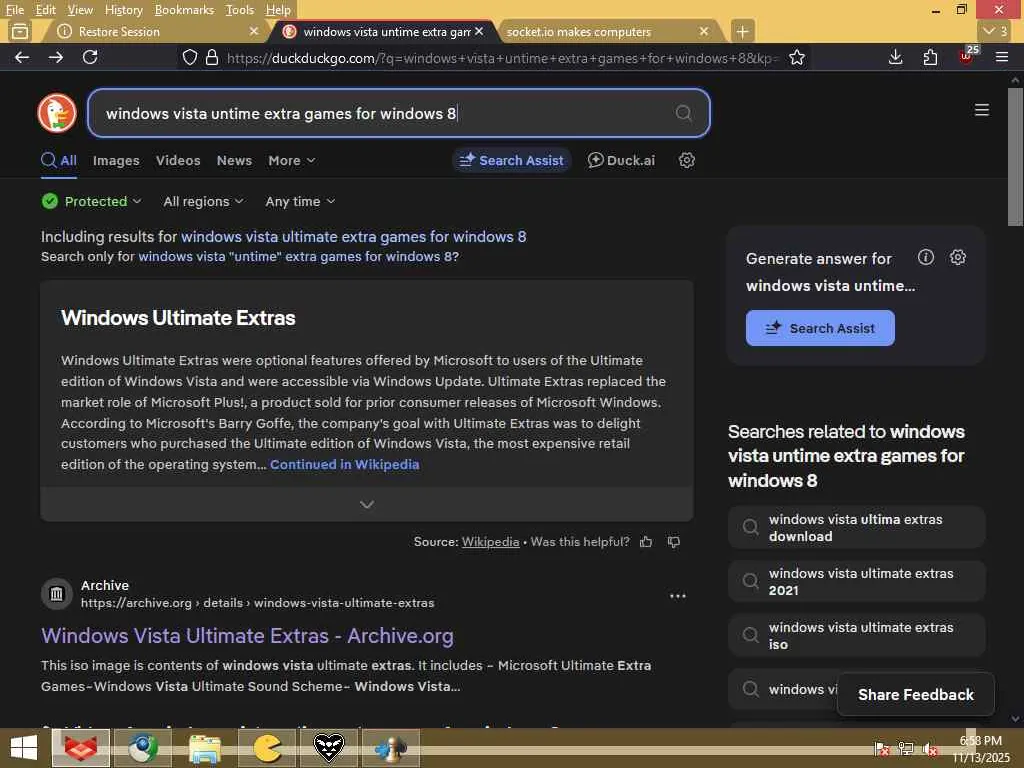Go back to the previous page

22,57
